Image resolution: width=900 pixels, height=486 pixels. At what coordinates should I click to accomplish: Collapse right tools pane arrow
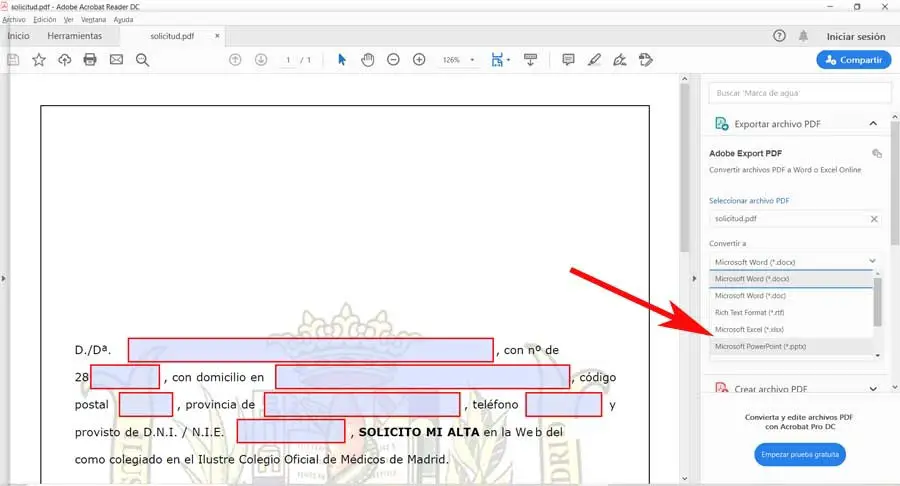(694, 278)
